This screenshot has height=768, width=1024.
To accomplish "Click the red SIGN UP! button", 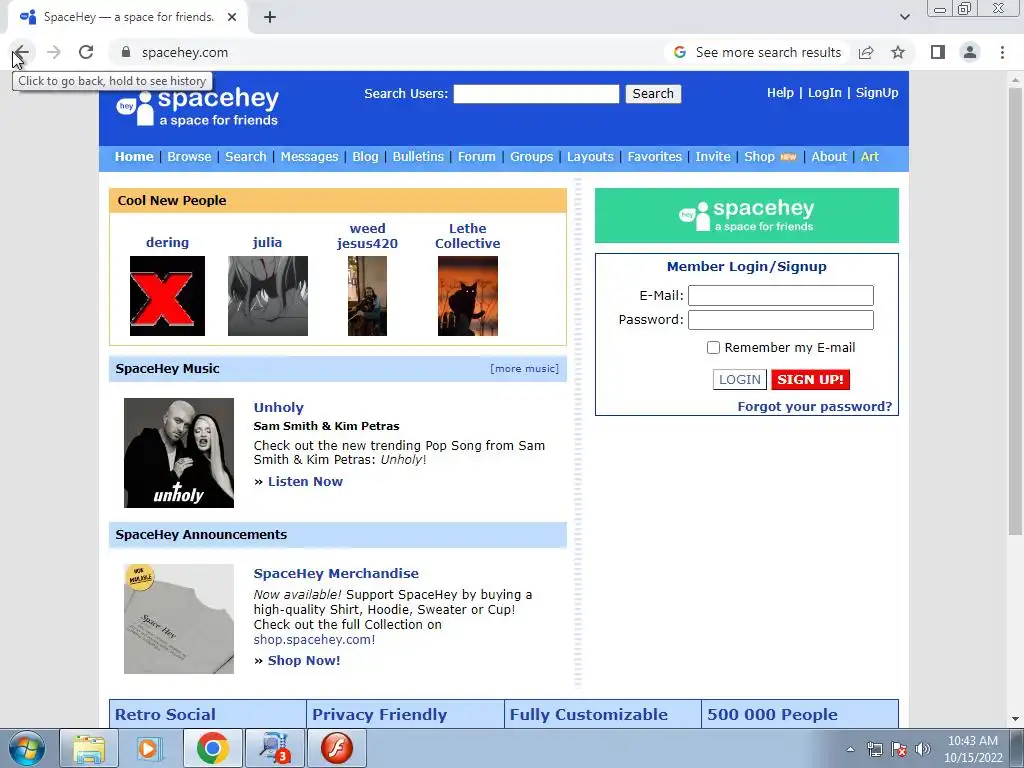I will tap(810, 379).
